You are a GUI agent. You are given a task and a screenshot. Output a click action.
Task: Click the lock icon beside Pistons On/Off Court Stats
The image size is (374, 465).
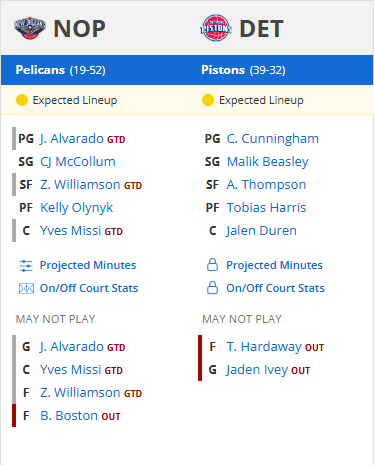point(212,288)
